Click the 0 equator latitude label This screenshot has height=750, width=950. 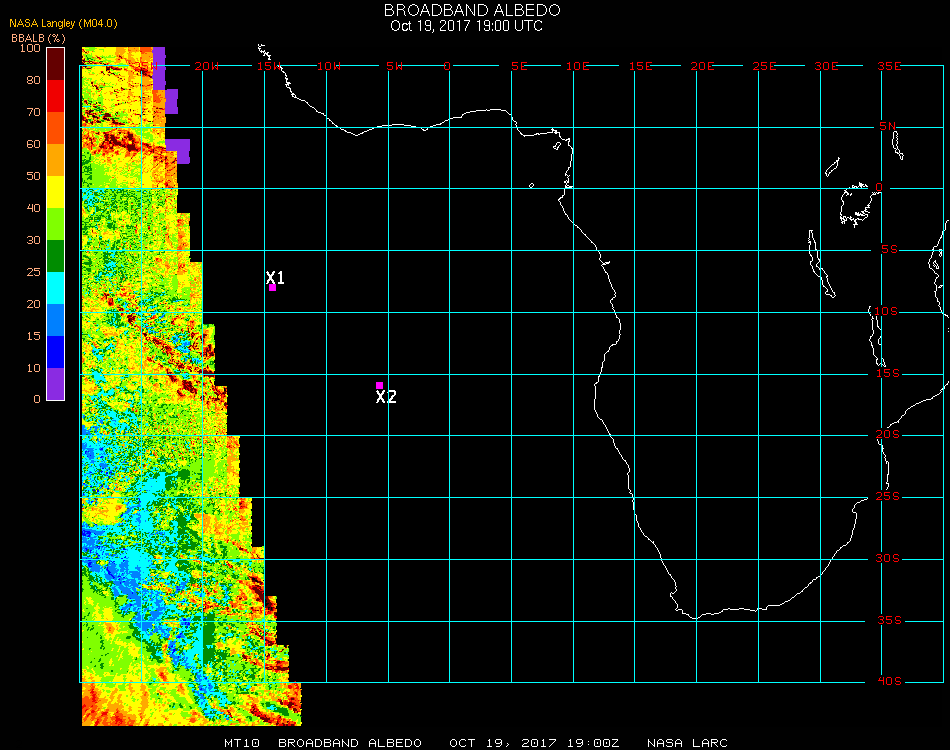pyautogui.click(x=879, y=187)
